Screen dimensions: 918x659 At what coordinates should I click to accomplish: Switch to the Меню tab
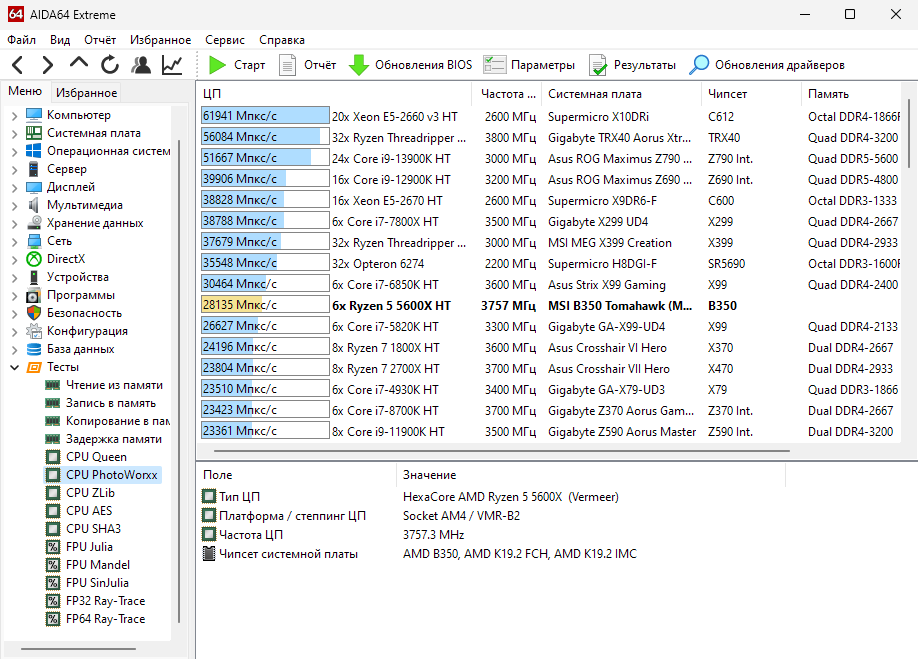coord(25,91)
